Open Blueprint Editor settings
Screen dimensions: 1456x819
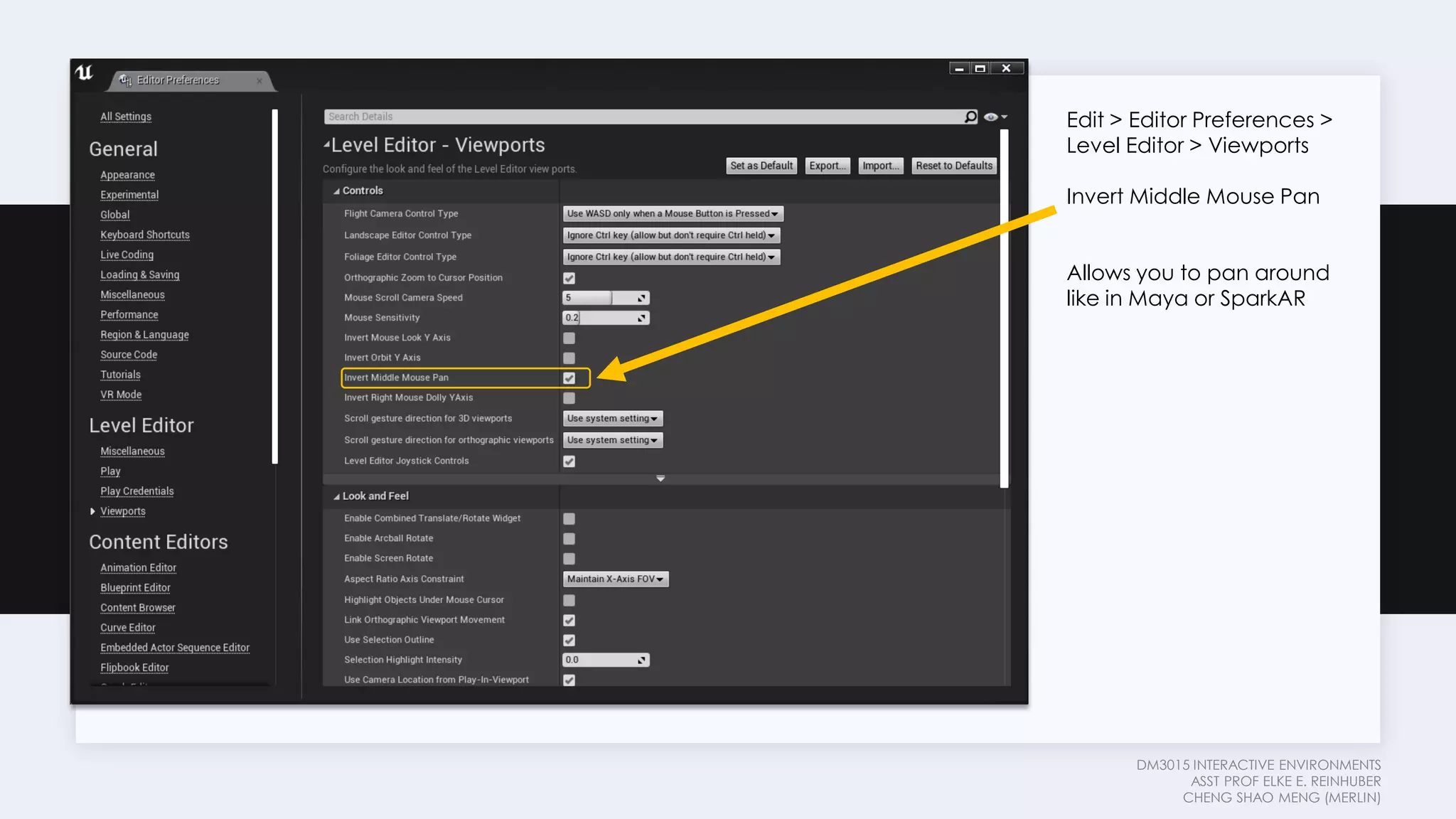[135, 588]
